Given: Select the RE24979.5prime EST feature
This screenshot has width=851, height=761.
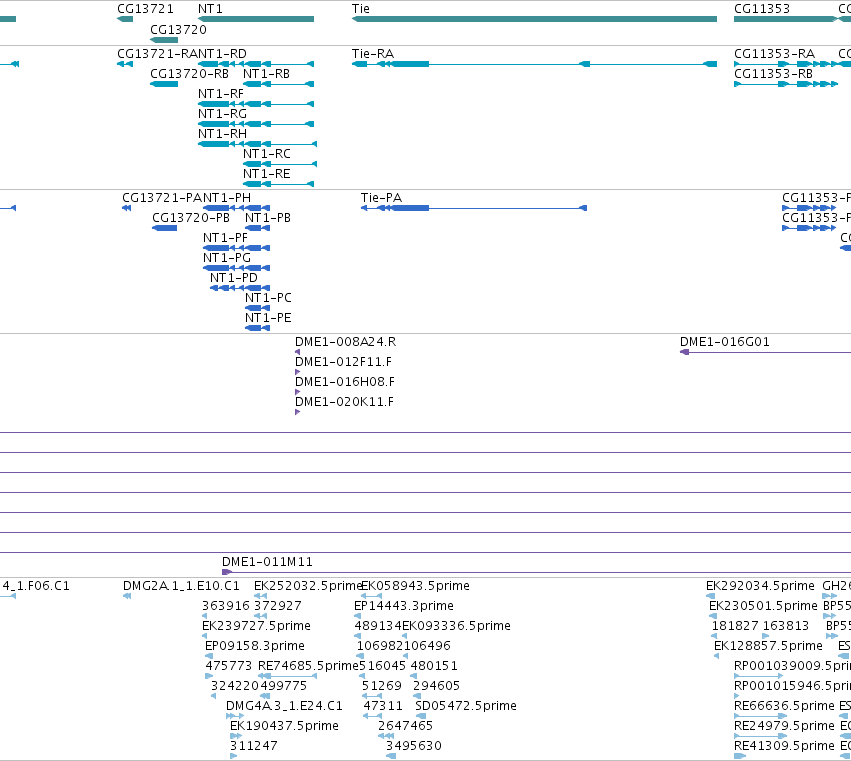Looking at the screenshot, I should point(760,736).
